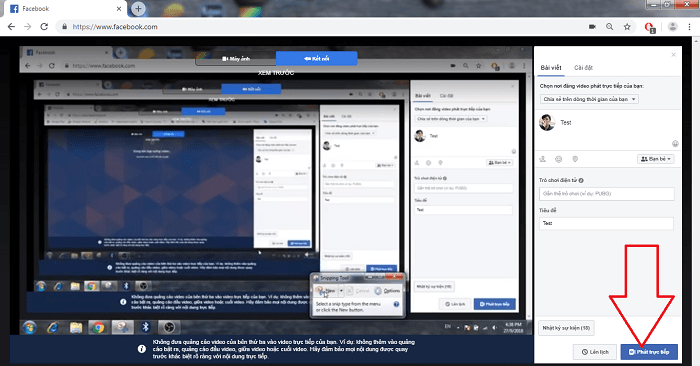Tag friends using the person icon
This screenshot has width=700, height=366.
click(x=543, y=159)
